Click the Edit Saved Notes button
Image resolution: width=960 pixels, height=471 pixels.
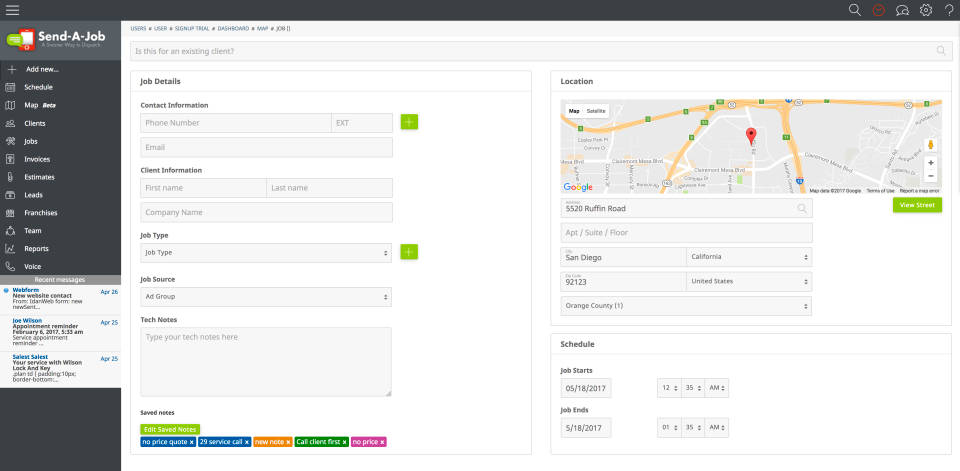pyautogui.click(x=170, y=429)
